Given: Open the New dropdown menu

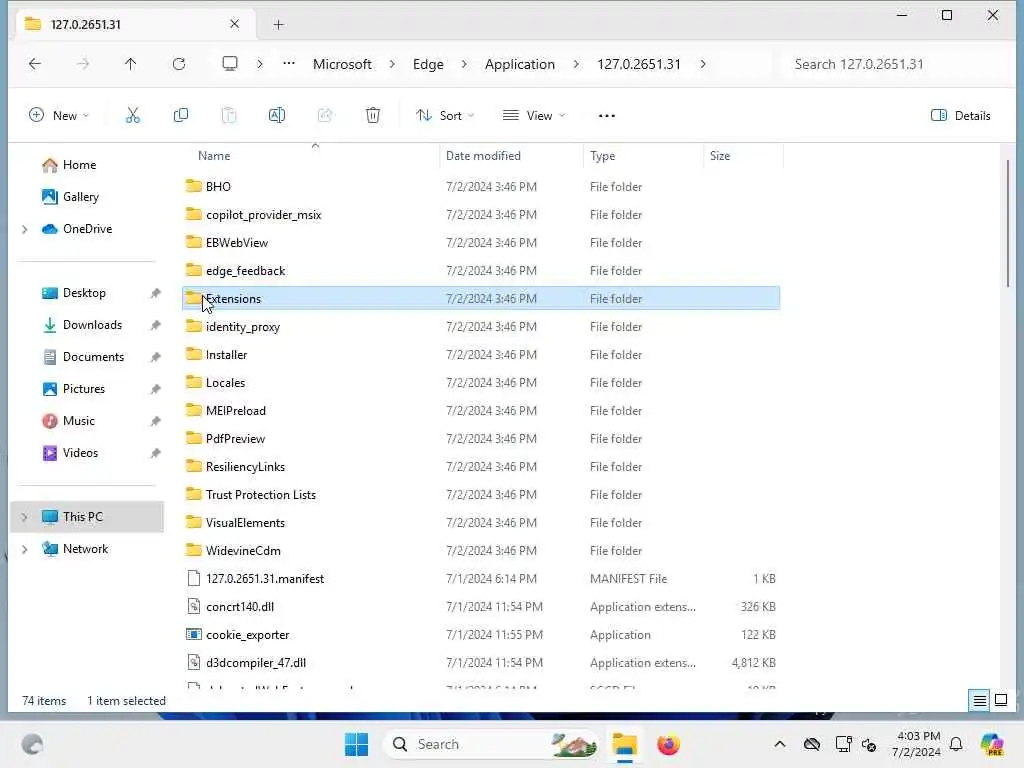Looking at the screenshot, I should pyautogui.click(x=59, y=116).
